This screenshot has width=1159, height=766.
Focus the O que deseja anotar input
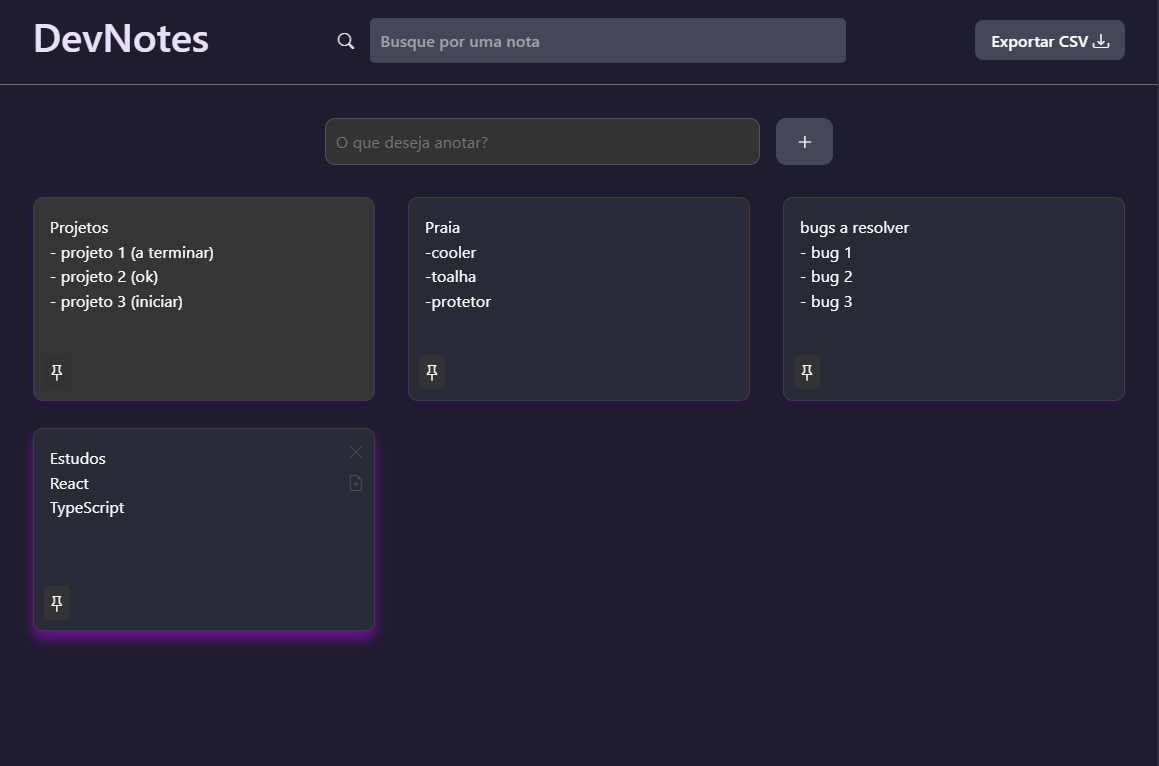click(x=542, y=141)
